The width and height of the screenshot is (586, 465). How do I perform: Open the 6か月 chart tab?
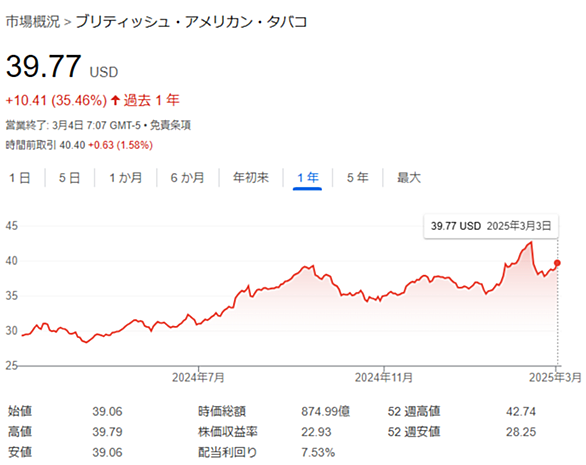188,178
